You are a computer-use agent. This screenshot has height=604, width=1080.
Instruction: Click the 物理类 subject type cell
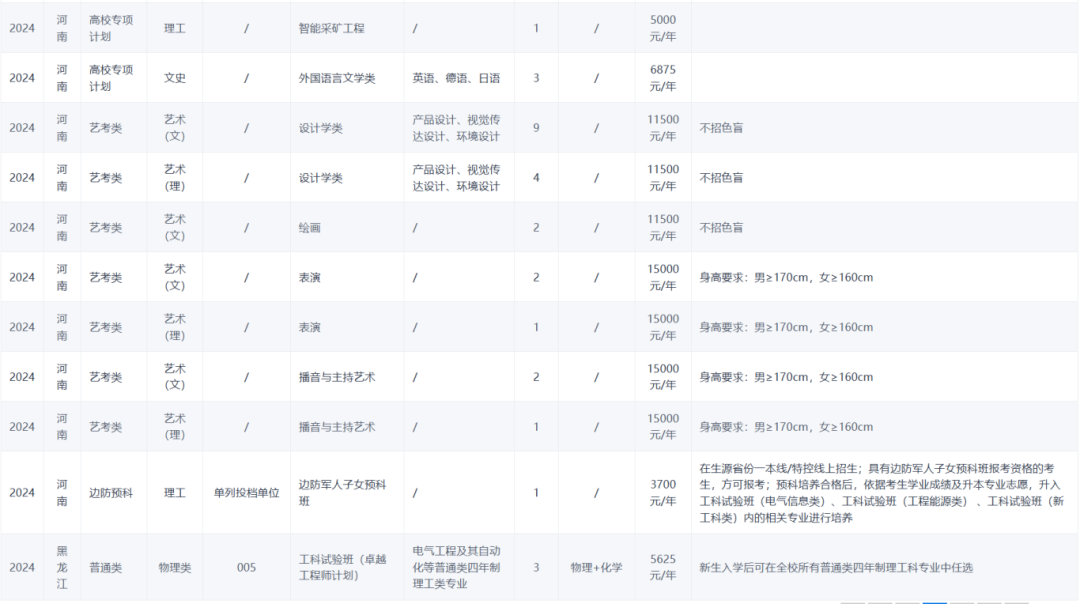(x=174, y=567)
